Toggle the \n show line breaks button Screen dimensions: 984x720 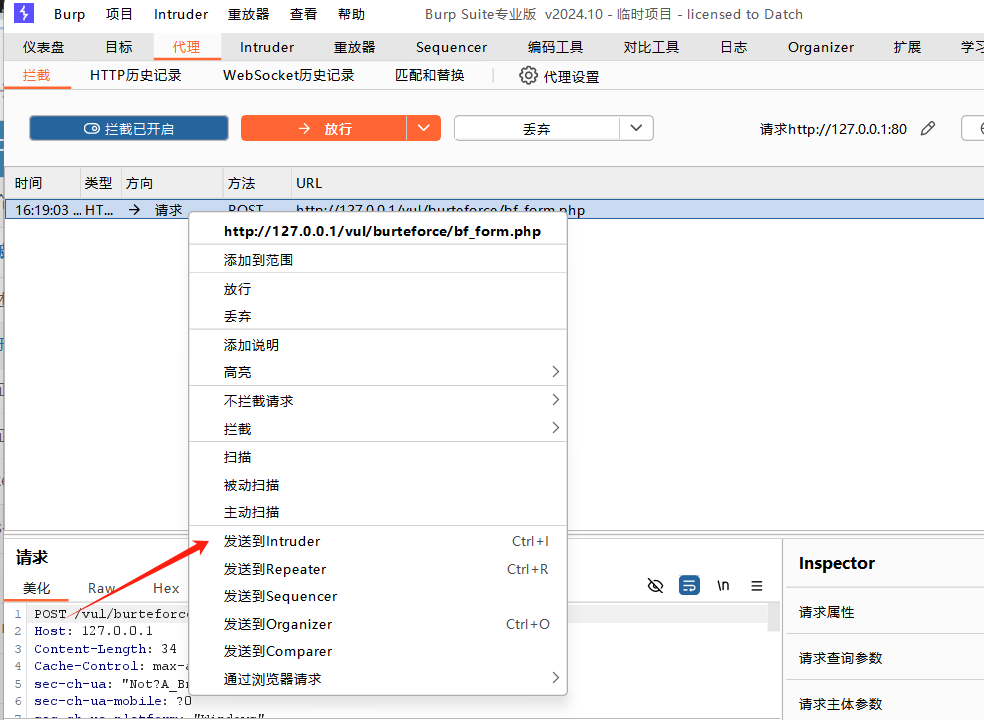pos(723,586)
